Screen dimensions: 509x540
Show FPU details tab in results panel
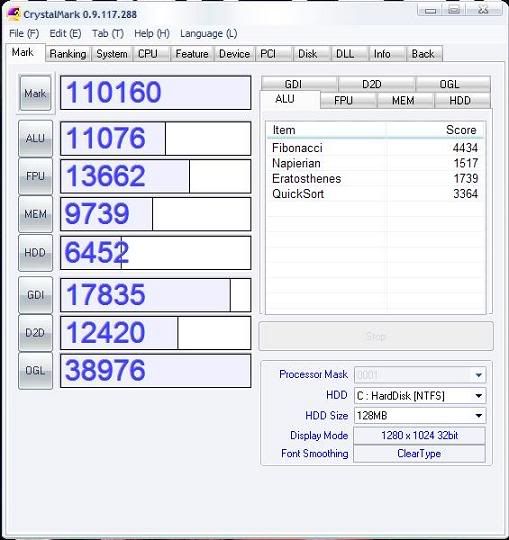tap(349, 101)
